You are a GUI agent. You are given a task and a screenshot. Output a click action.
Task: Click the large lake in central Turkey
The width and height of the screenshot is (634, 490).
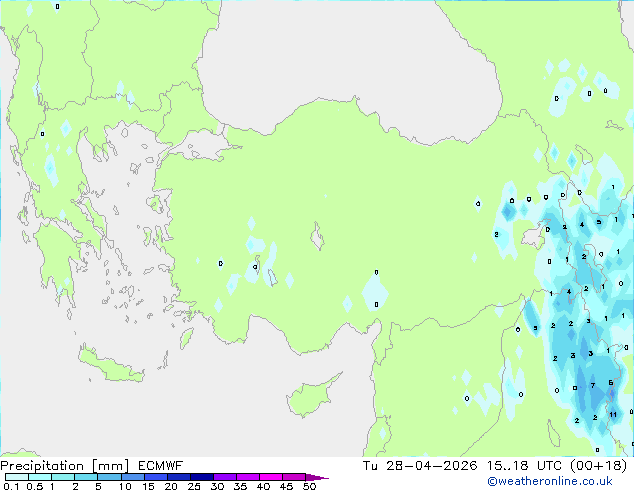[317, 237]
